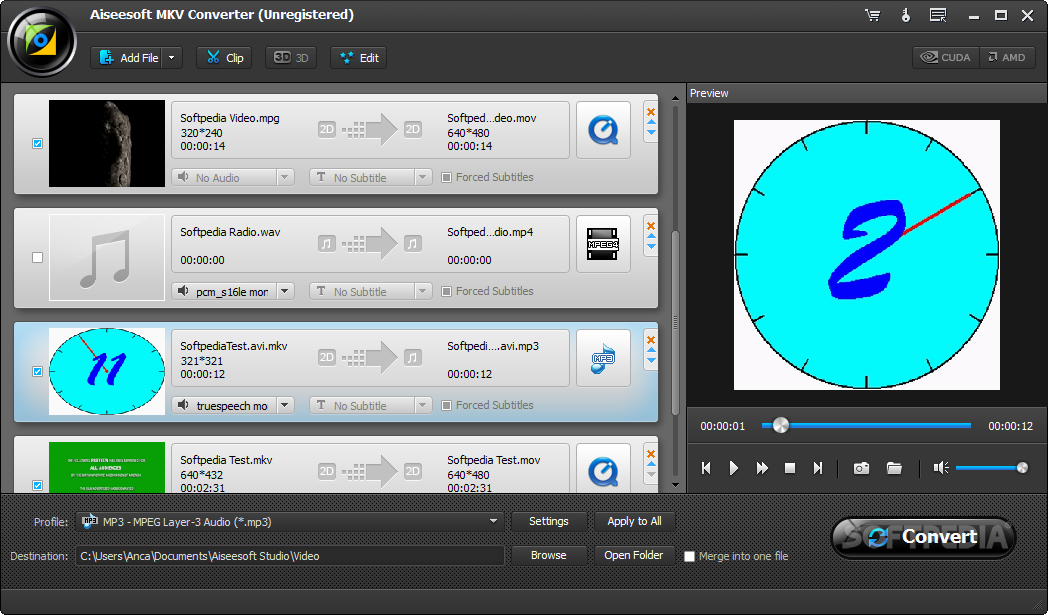The image size is (1048, 615).
Task: Play the preview video
Action: click(x=734, y=468)
